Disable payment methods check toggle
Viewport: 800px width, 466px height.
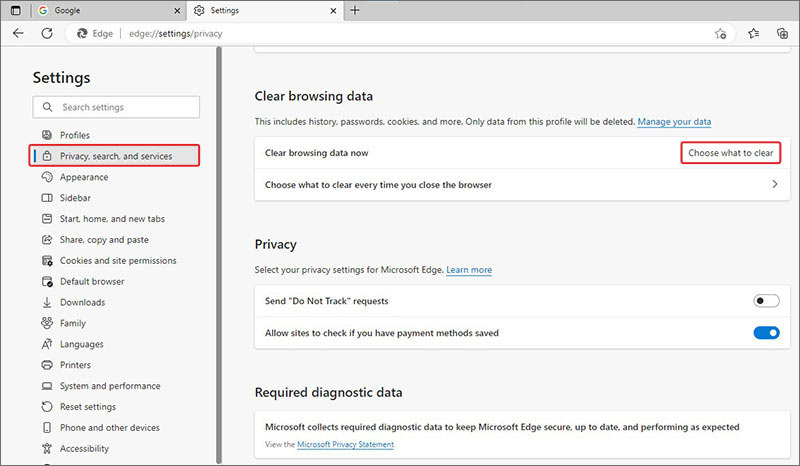[766, 333]
